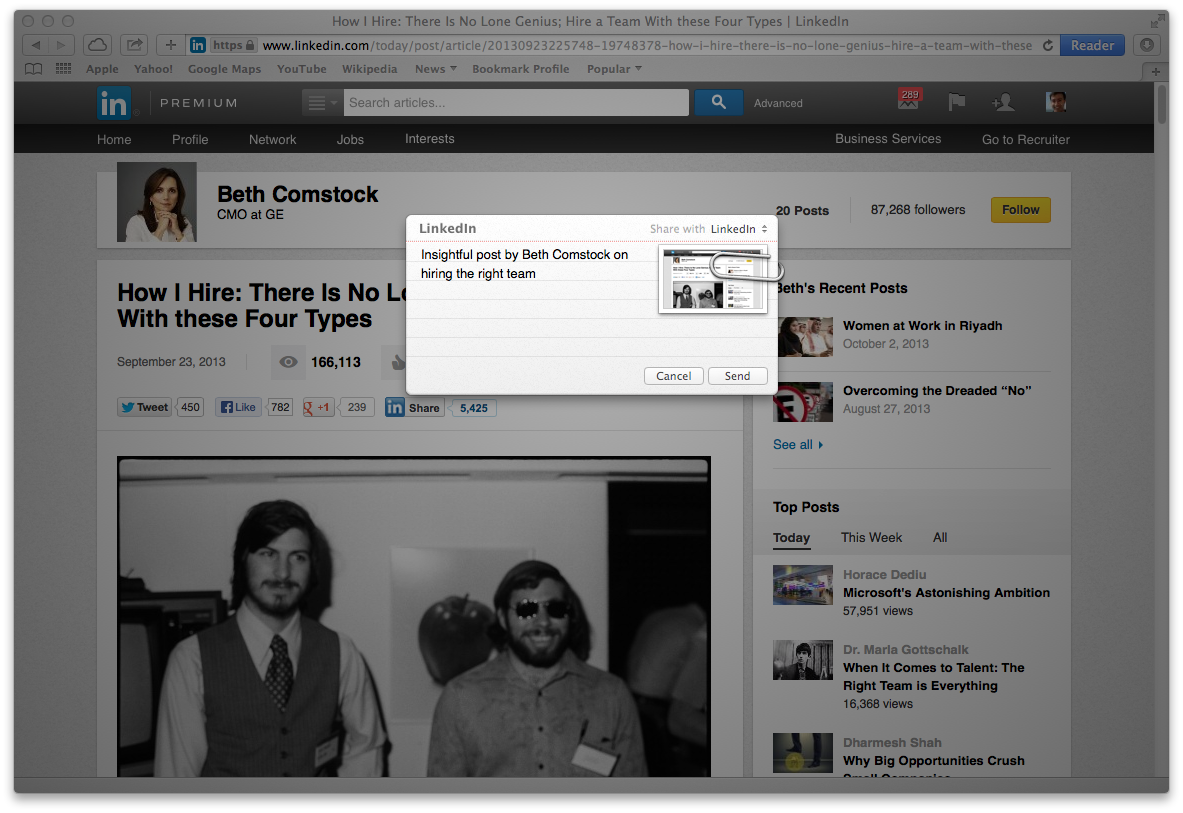Open the search category dropdown
The image size is (1183, 813).
[x=322, y=103]
